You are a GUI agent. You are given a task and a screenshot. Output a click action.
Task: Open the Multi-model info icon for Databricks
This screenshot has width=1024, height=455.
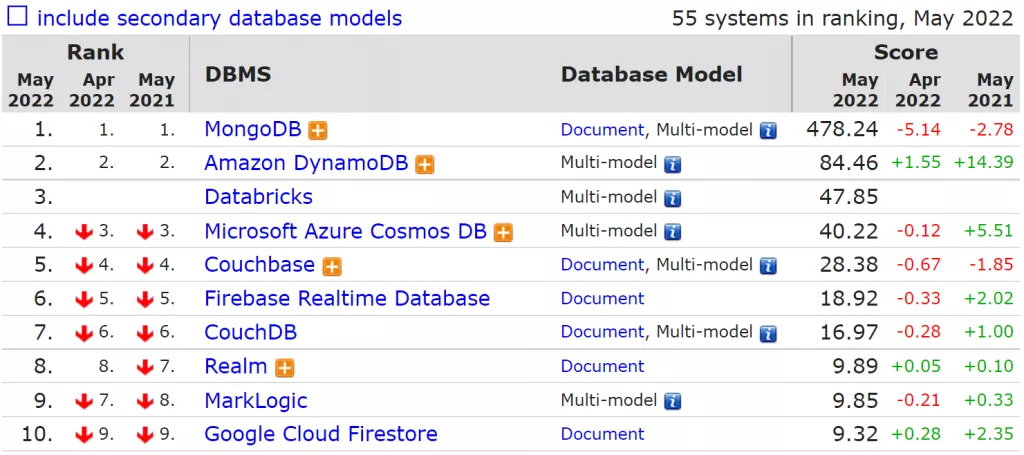click(673, 198)
